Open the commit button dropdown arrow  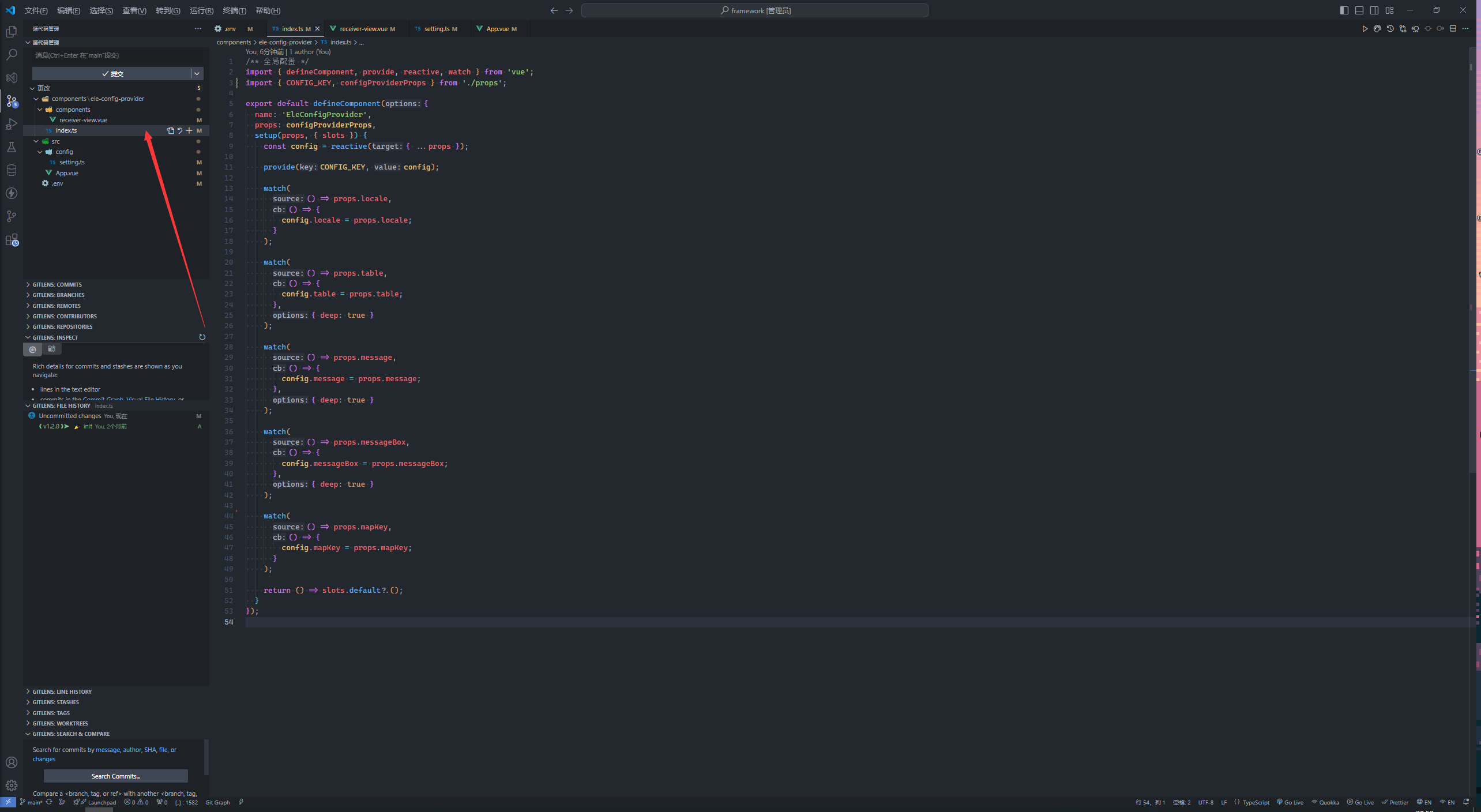[197, 73]
